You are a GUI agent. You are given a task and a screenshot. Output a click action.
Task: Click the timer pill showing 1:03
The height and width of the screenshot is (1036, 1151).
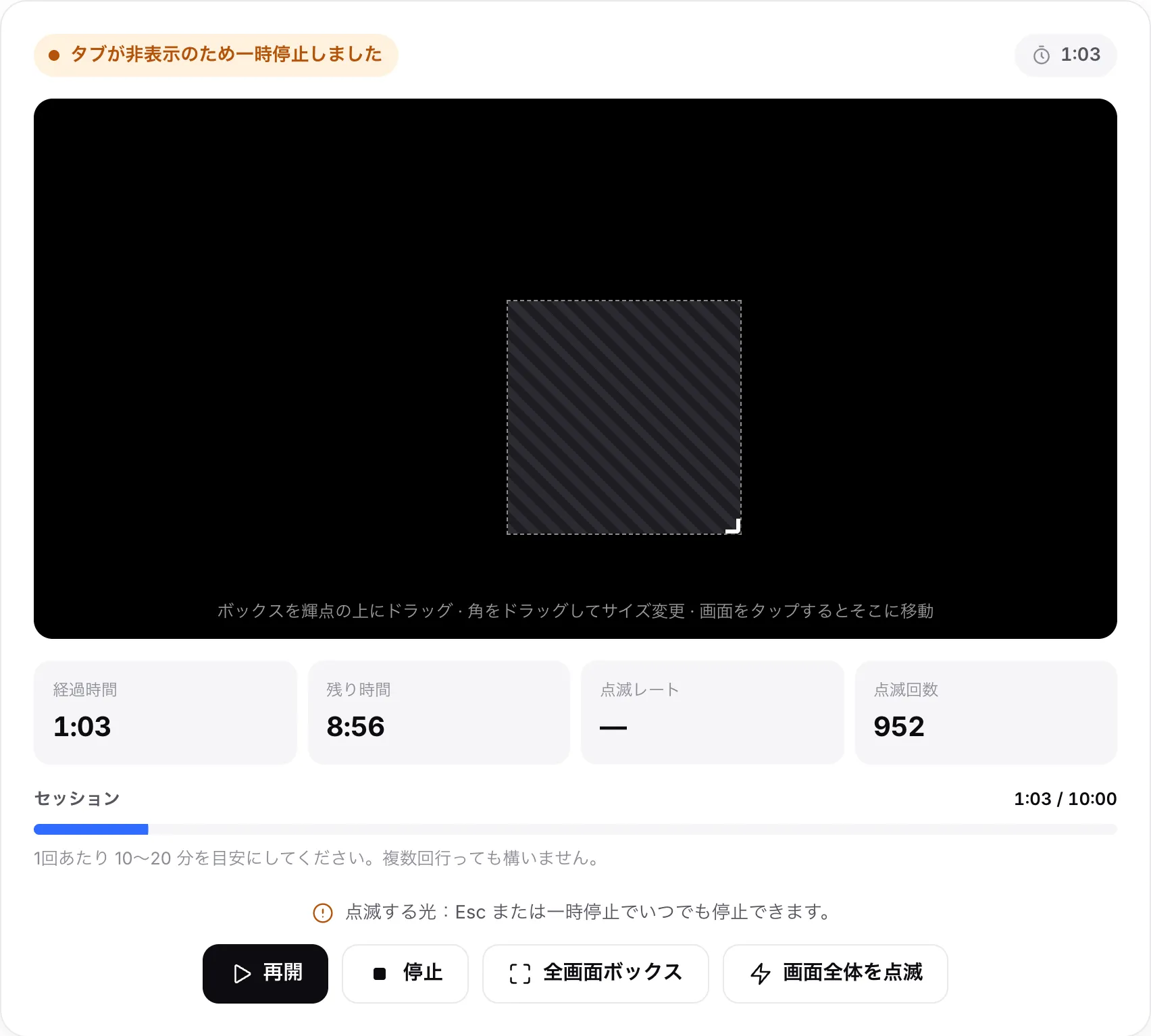(1066, 55)
